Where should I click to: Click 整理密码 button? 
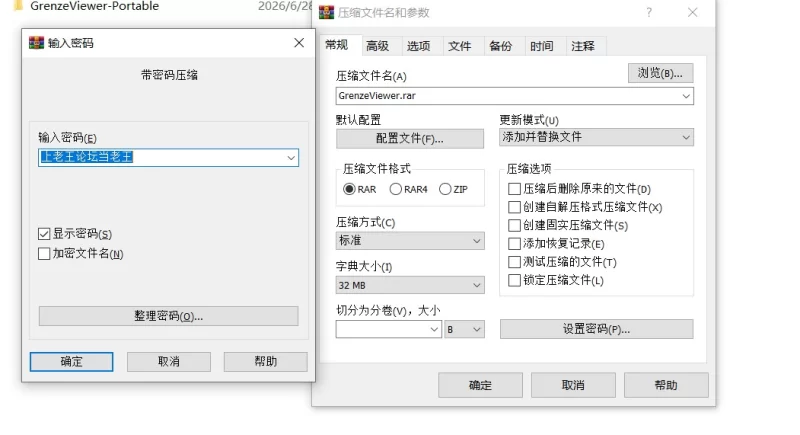(x=168, y=316)
